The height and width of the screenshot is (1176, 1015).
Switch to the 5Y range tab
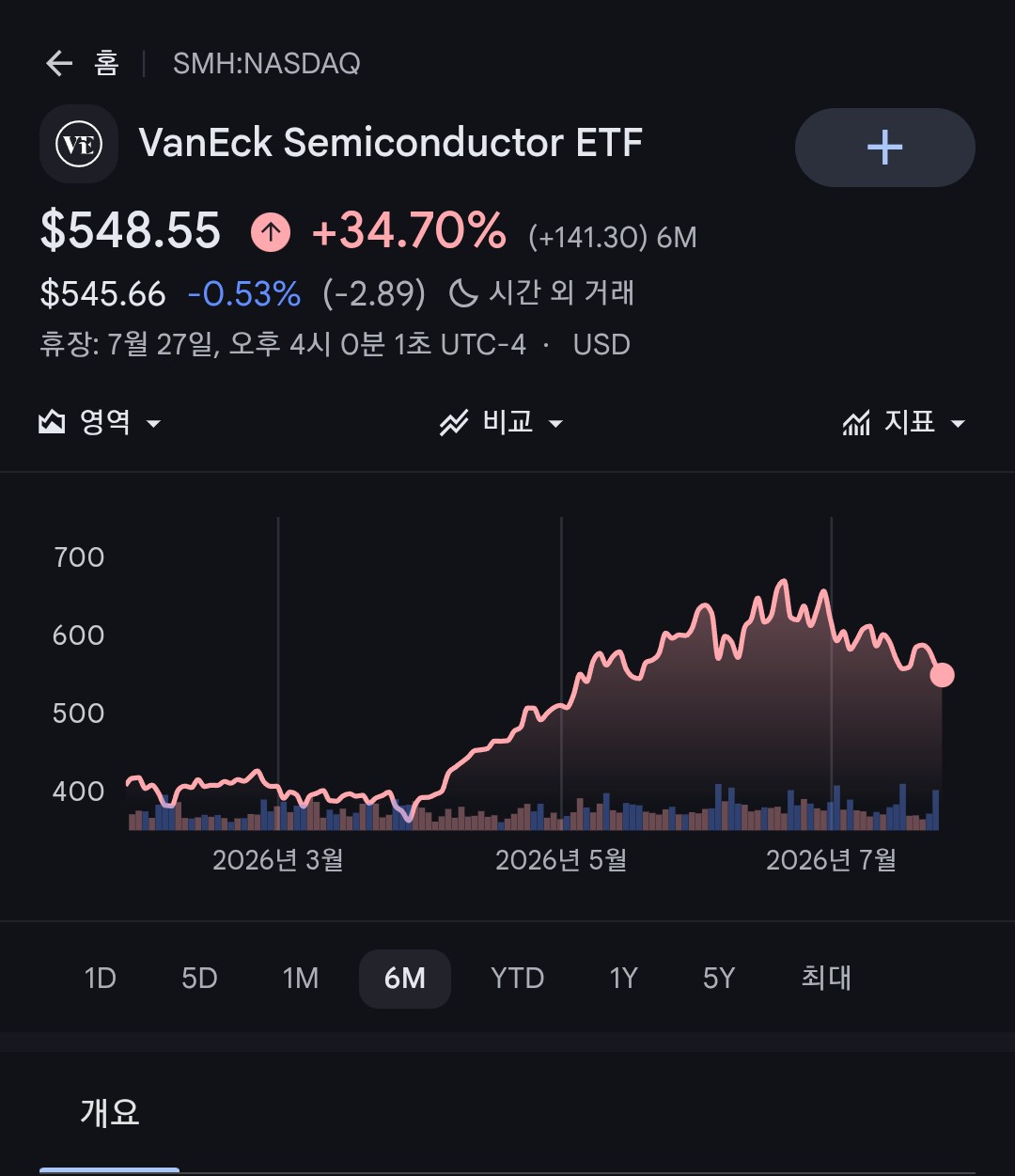(719, 979)
